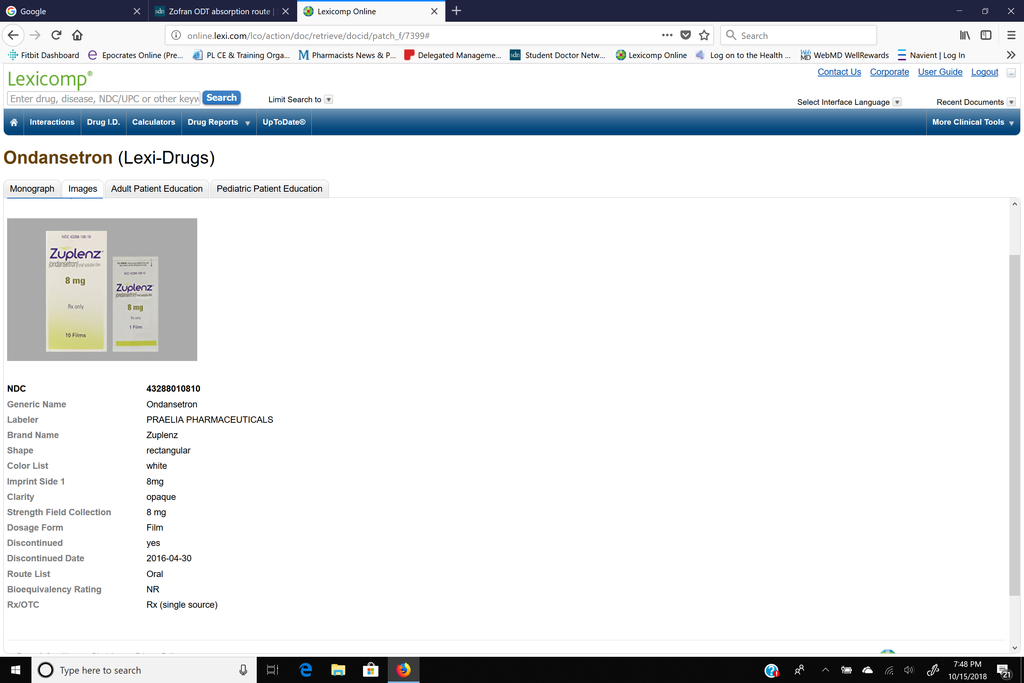
Task: Open the Pediatric Patient Education tab
Action: 269,189
